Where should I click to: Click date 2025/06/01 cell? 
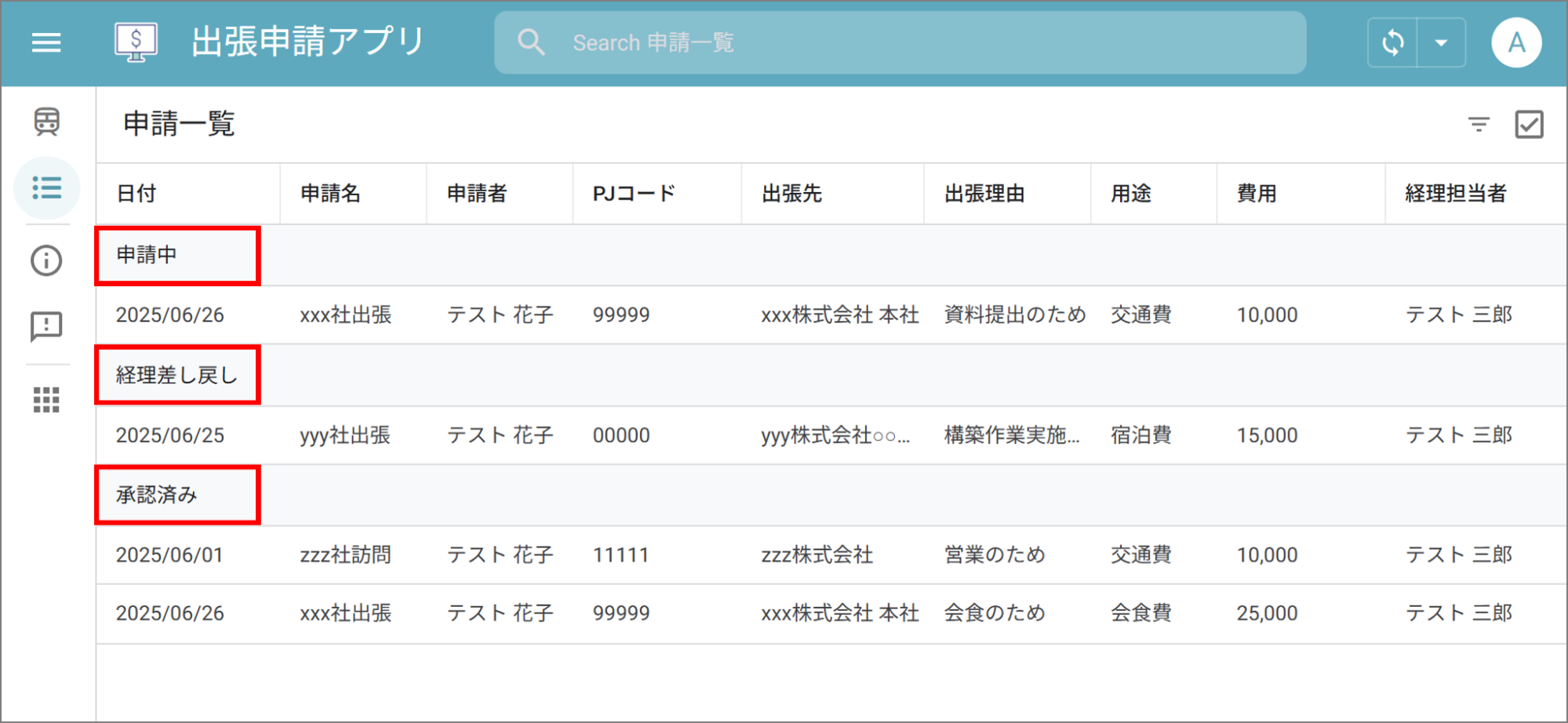coord(169,555)
